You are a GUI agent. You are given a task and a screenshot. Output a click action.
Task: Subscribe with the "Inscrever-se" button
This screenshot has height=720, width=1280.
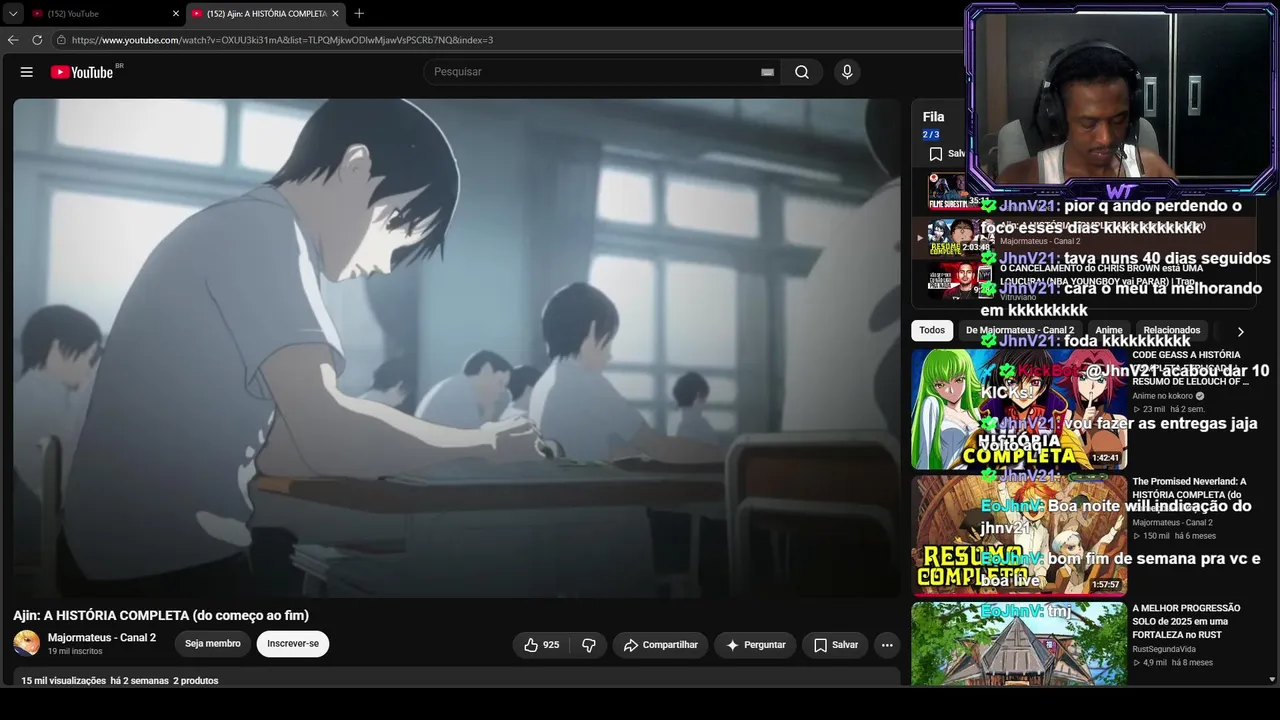point(293,644)
